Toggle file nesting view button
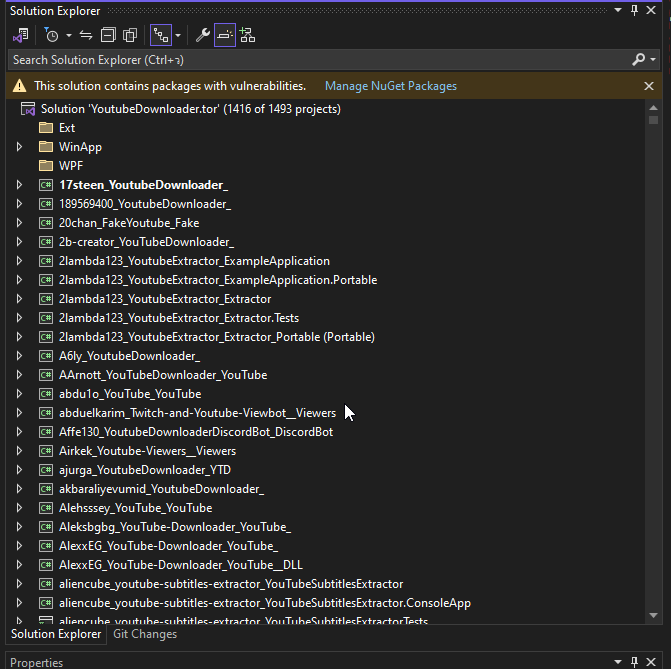This screenshot has width=671, height=669. (x=161, y=35)
